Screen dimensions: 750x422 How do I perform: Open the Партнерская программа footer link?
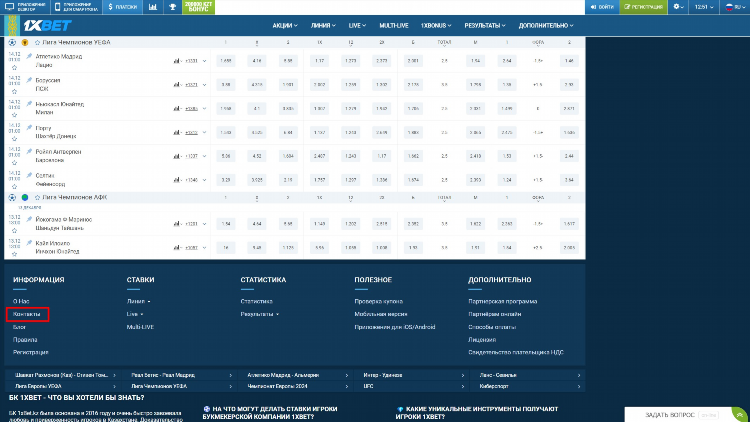click(502, 301)
